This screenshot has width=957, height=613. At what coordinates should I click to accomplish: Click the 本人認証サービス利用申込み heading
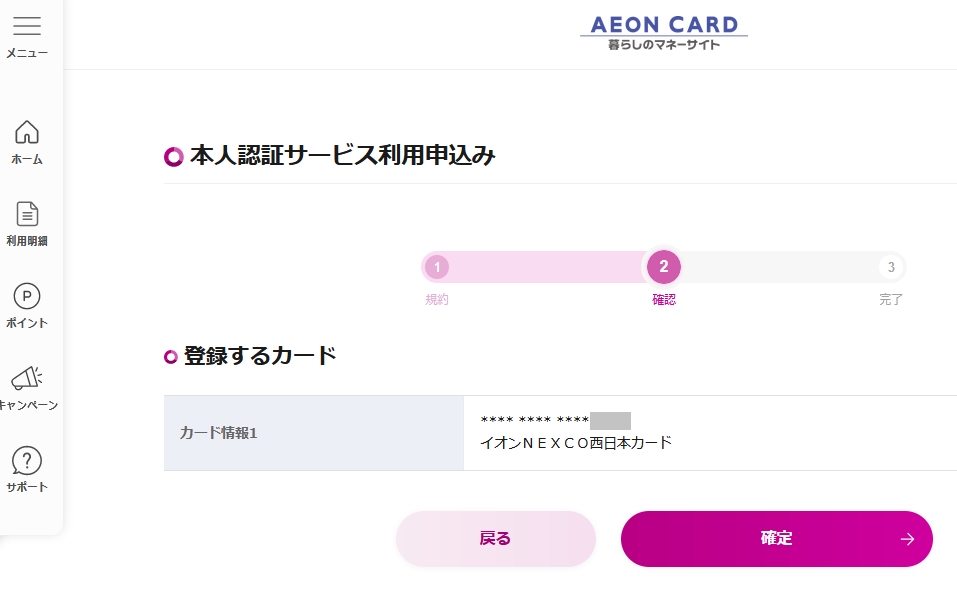click(x=342, y=156)
